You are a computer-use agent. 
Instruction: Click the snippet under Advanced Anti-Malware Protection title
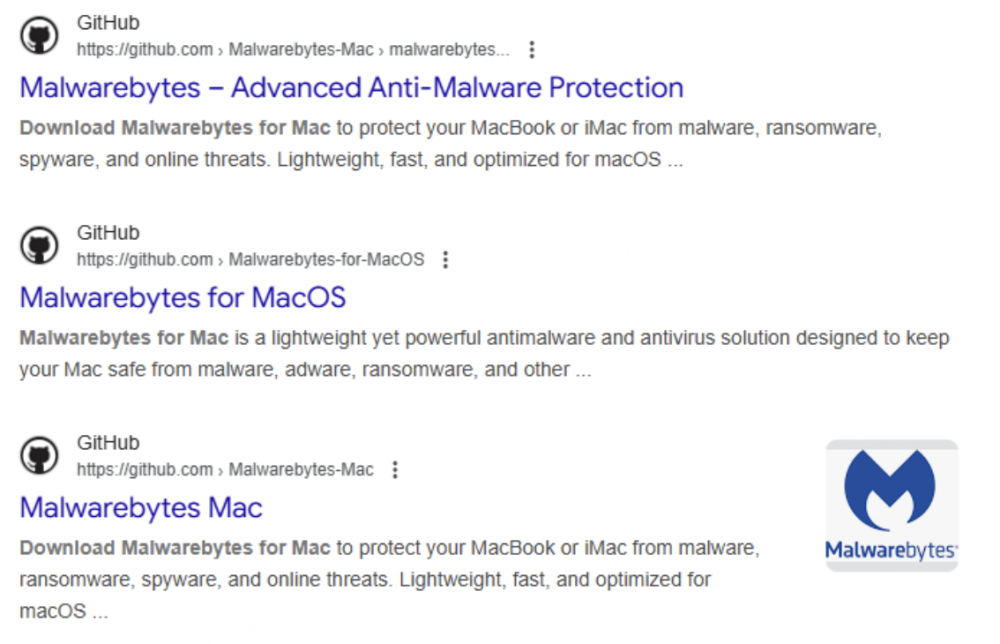tap(450, 144)
